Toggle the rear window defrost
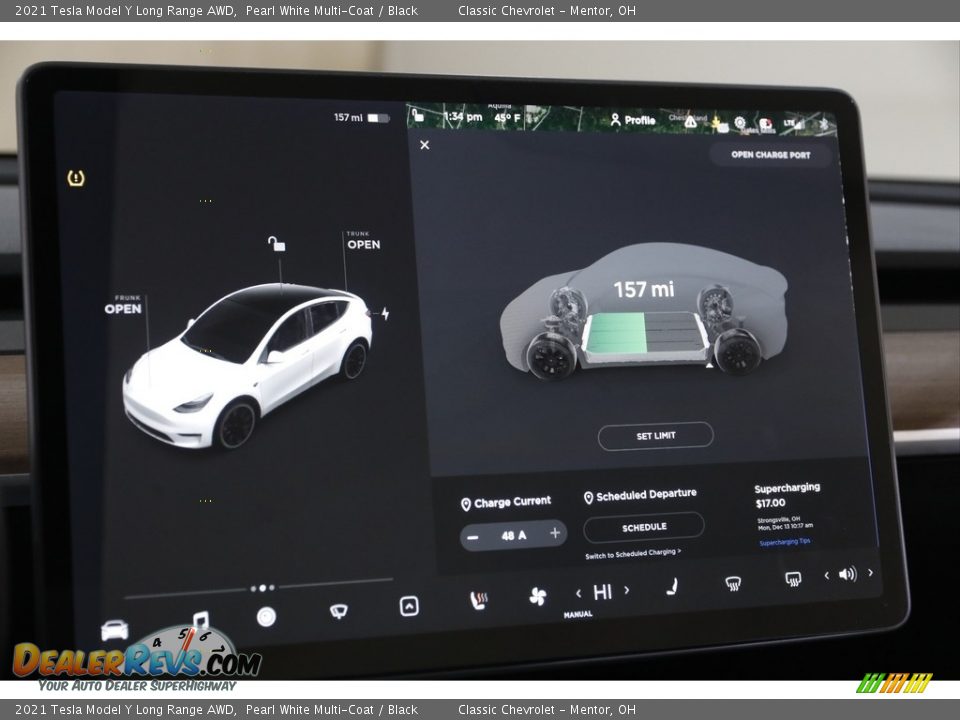The image size is (960, 720). pyautogui.click(x=793, y=578)
